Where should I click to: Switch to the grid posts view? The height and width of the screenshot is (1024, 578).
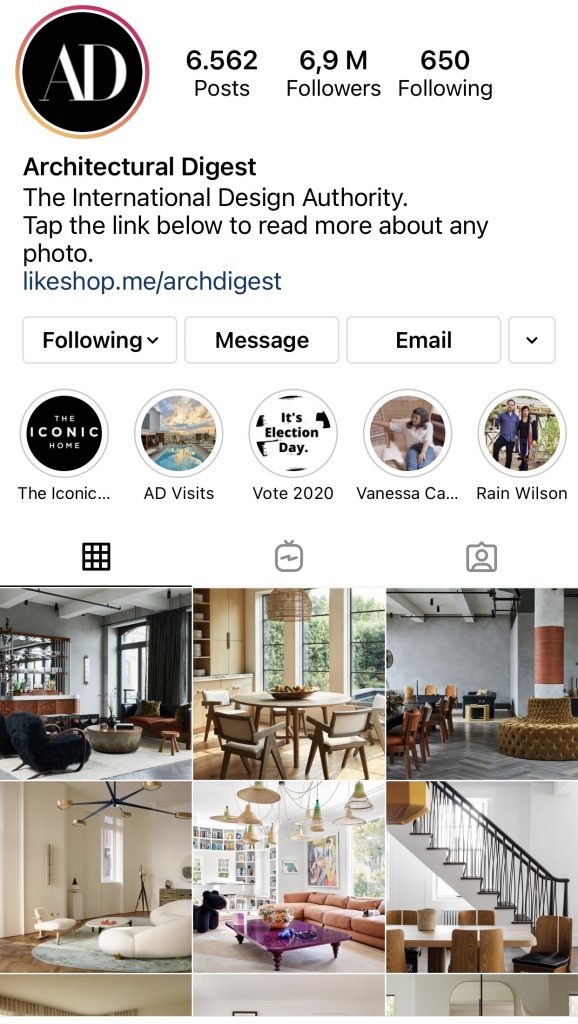(x=96, y=557)
